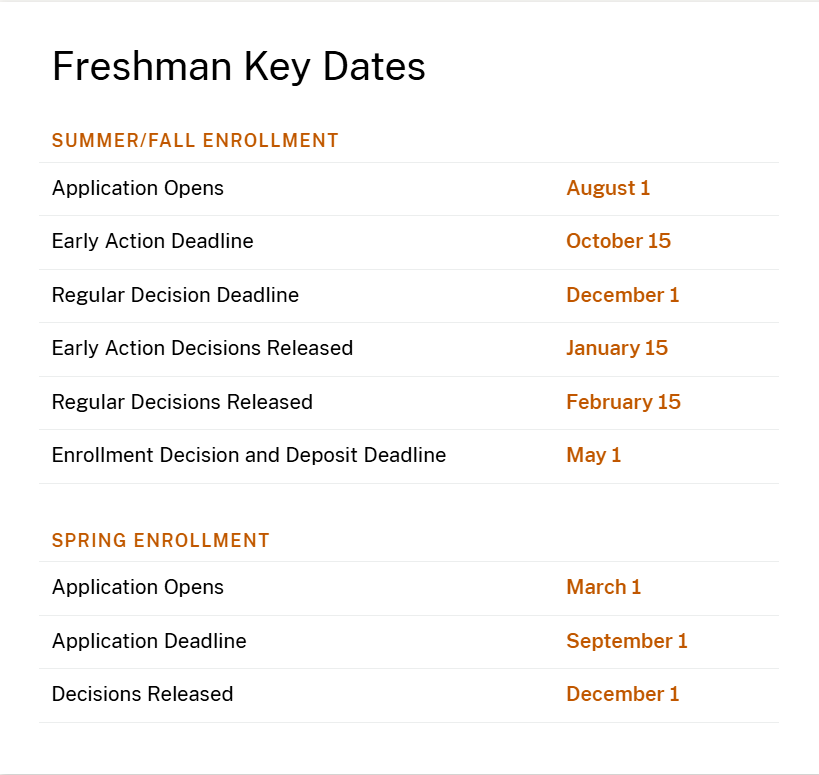The height and width of the screenshot is (775, 819).
Task: Select the October 15 date
Action: click(618, 241)
